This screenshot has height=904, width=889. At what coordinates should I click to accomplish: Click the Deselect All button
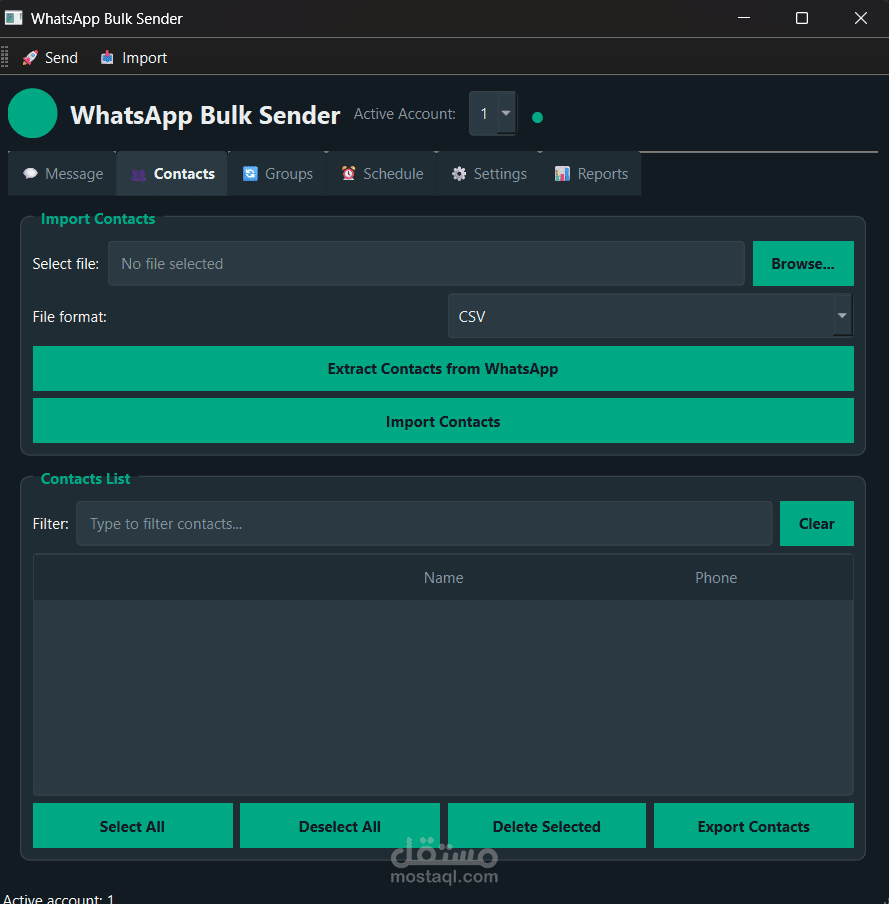pyautogui.click(x=340, y=826)
